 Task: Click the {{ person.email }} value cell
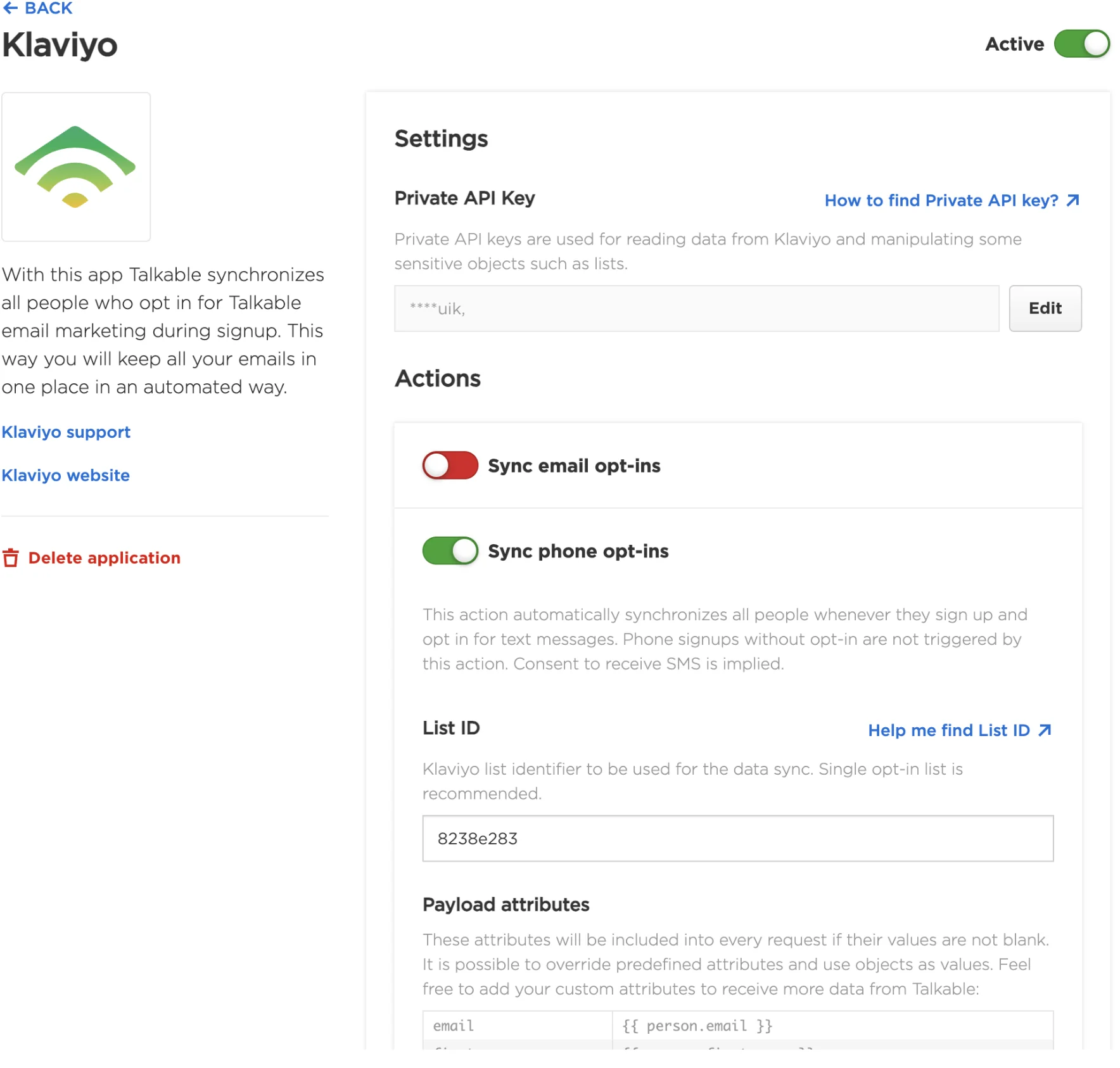[x=832, y=1026]
